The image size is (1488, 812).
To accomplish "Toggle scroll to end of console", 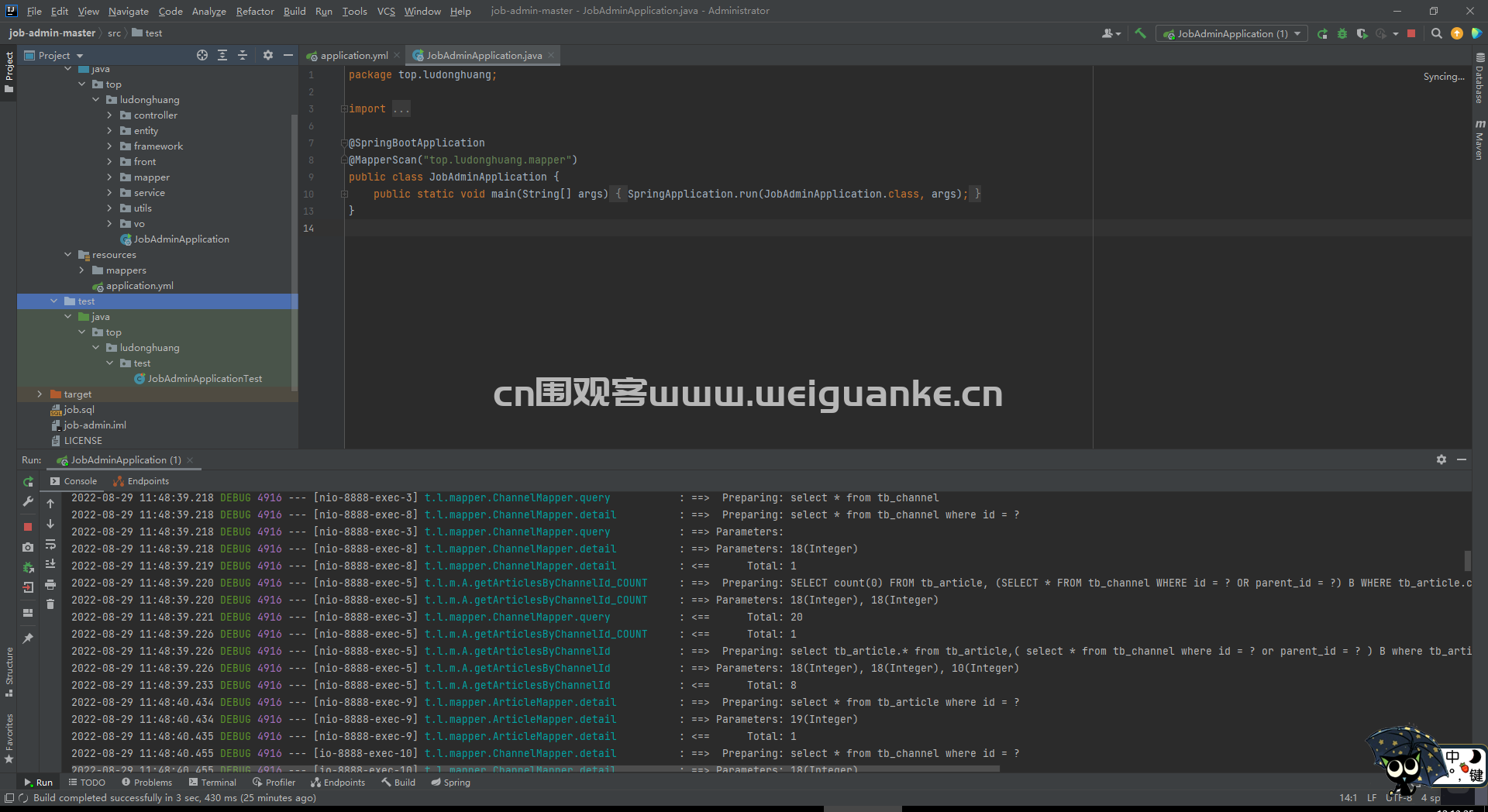I will 50,564.
